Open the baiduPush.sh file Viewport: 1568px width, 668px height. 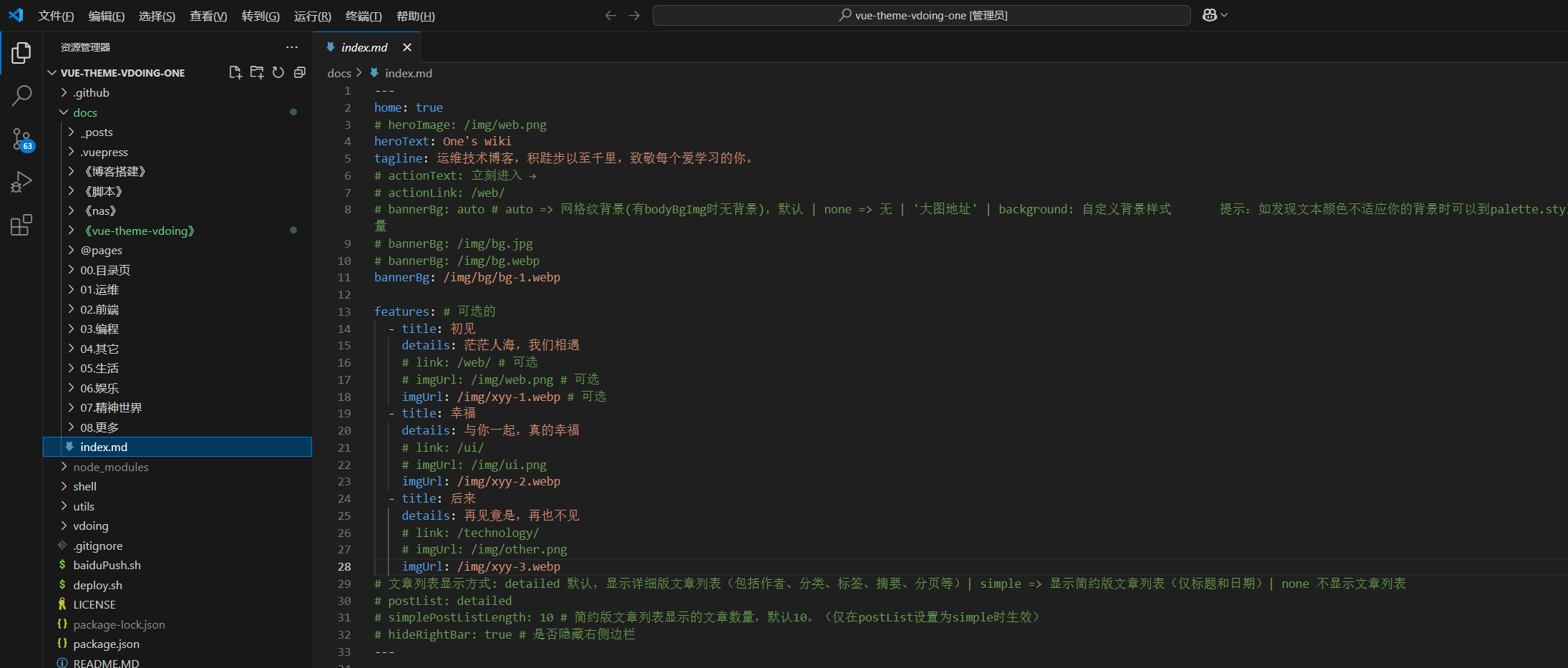click(177, 566)
